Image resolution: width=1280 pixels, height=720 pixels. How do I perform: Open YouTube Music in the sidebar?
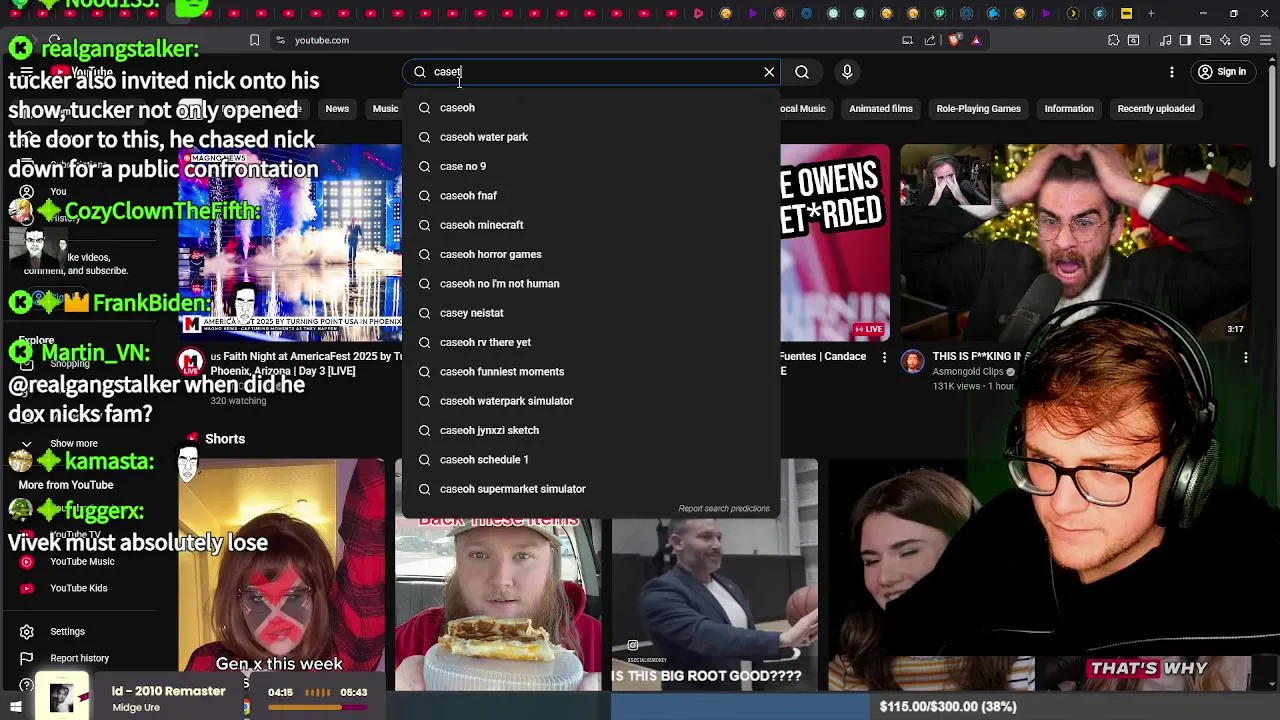point(82,562)
